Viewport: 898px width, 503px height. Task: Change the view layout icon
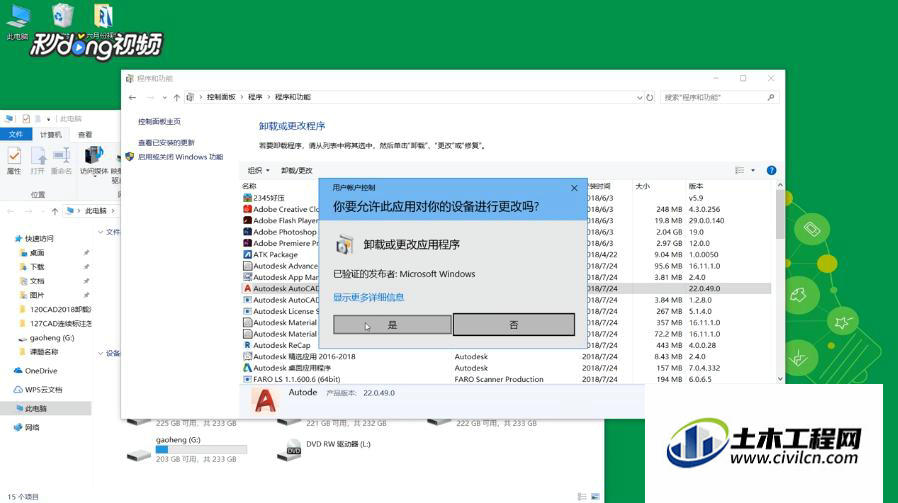[x=739, y=170]
